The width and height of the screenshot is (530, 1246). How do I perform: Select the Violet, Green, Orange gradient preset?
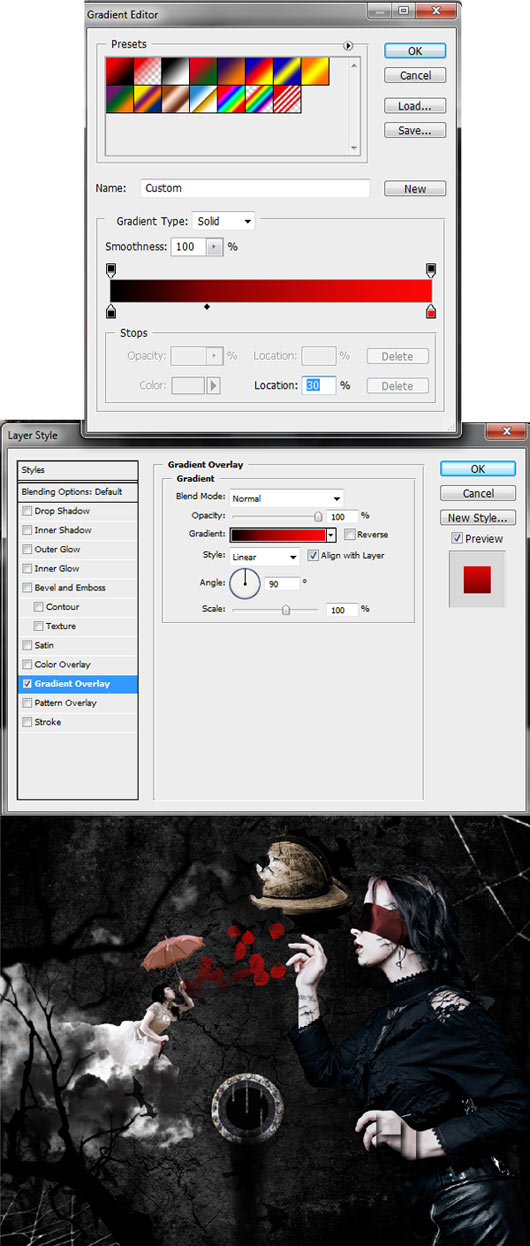click(x=119, y=97)
